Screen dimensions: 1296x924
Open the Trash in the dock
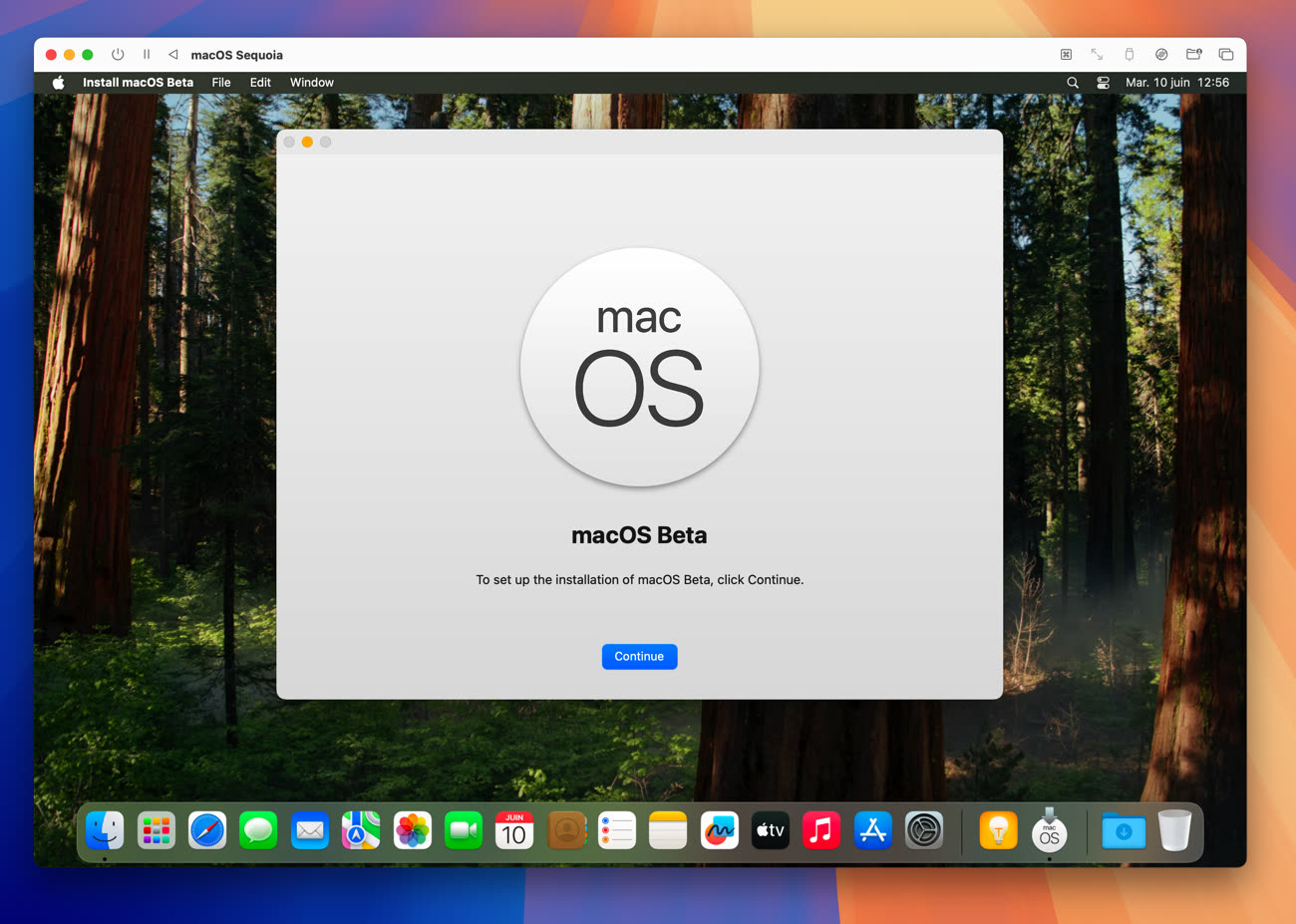1174,830
